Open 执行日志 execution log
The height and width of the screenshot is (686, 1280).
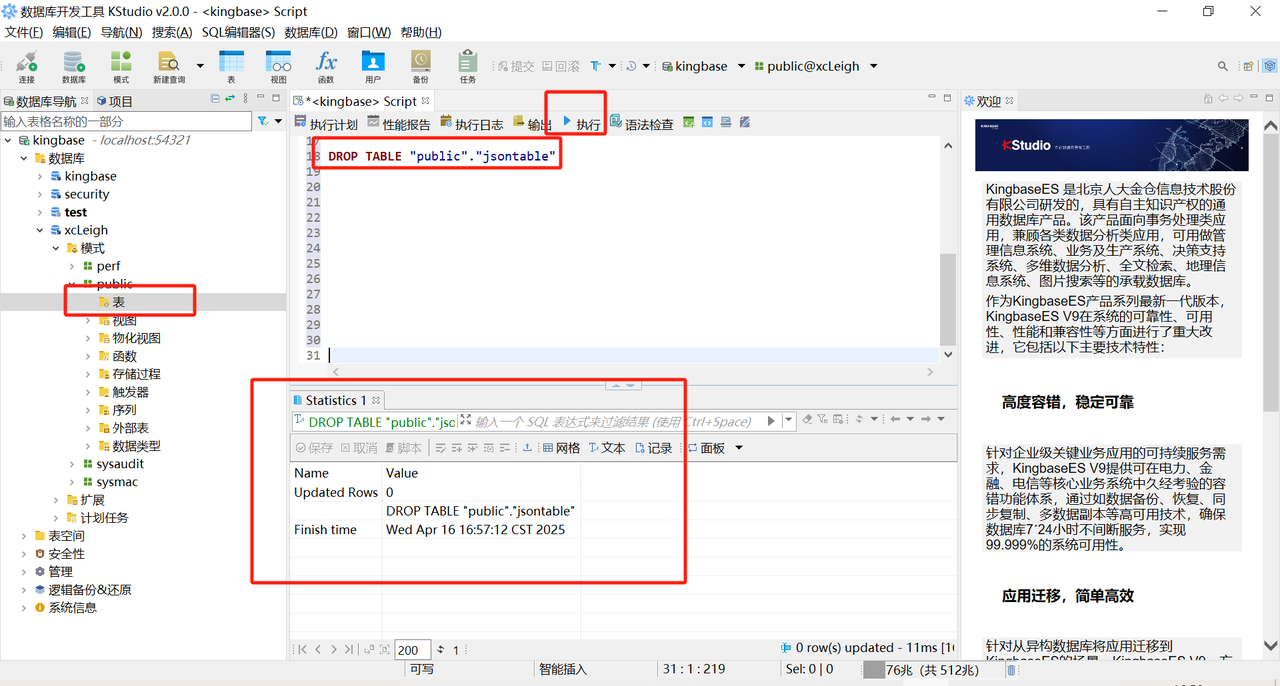472,123
